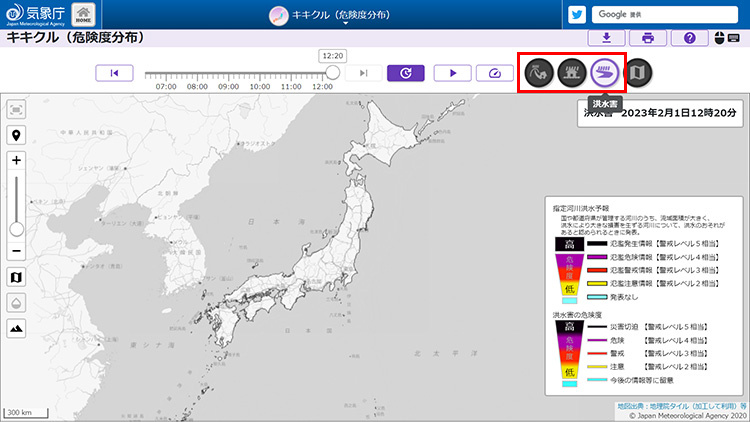This screenshot has width=750, height=422.
Task: Refresh to the latest data
Action: (405, 73)
